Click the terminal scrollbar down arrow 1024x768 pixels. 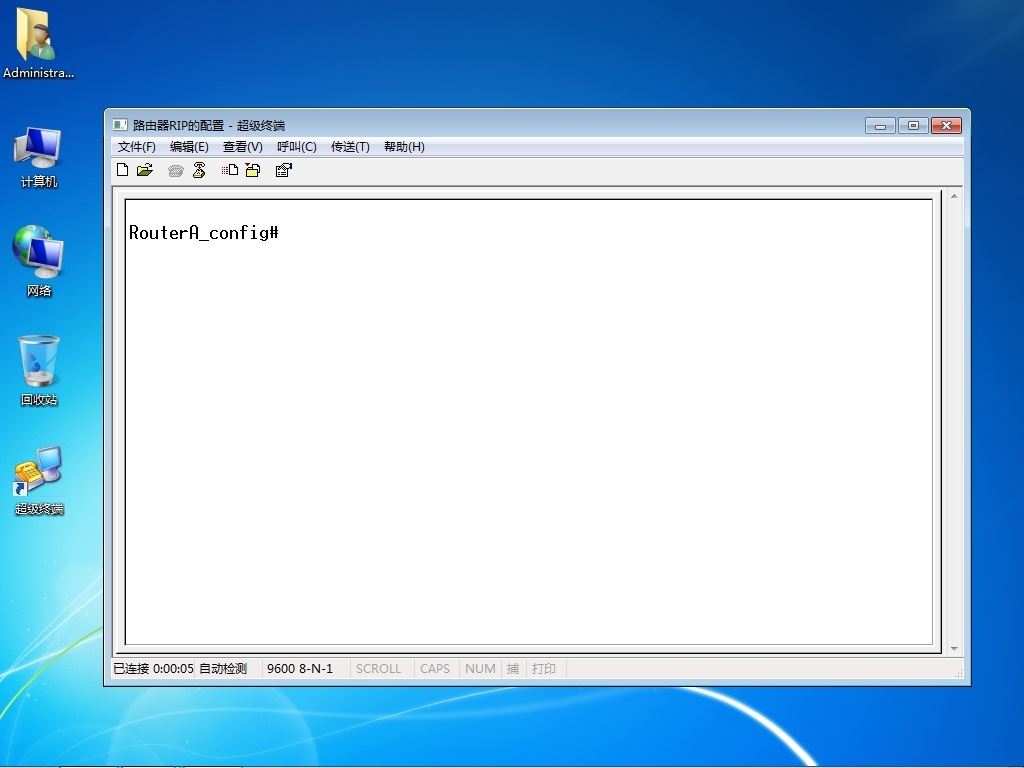954,648
